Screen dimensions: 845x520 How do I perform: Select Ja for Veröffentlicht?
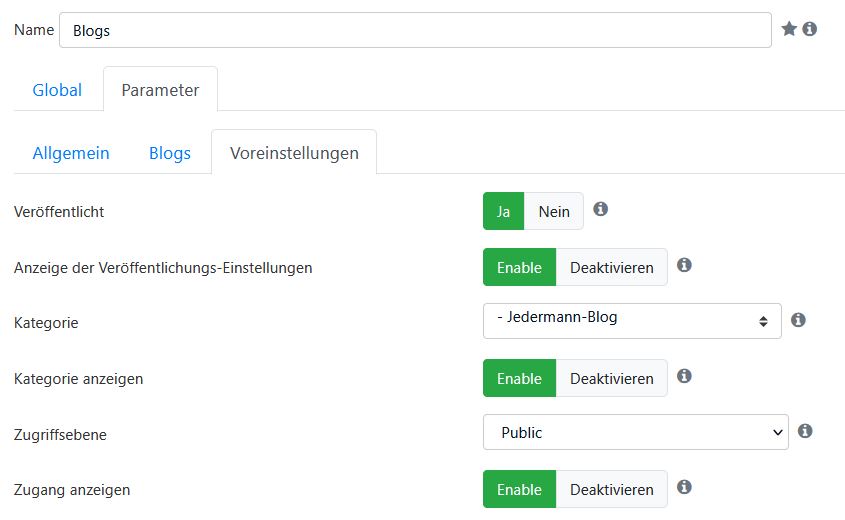pos(503,211)
